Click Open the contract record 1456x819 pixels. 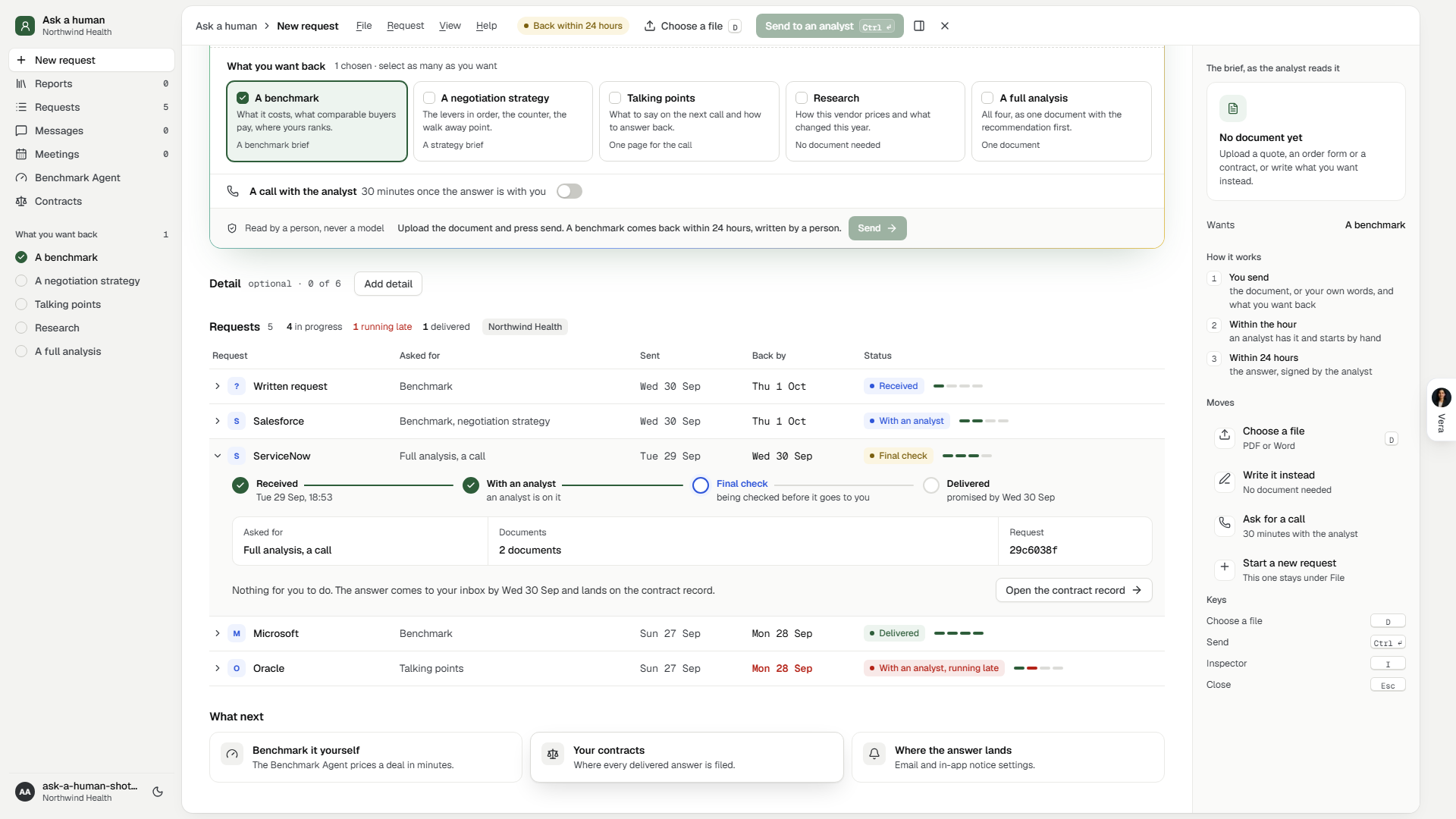pos(1074,590)
